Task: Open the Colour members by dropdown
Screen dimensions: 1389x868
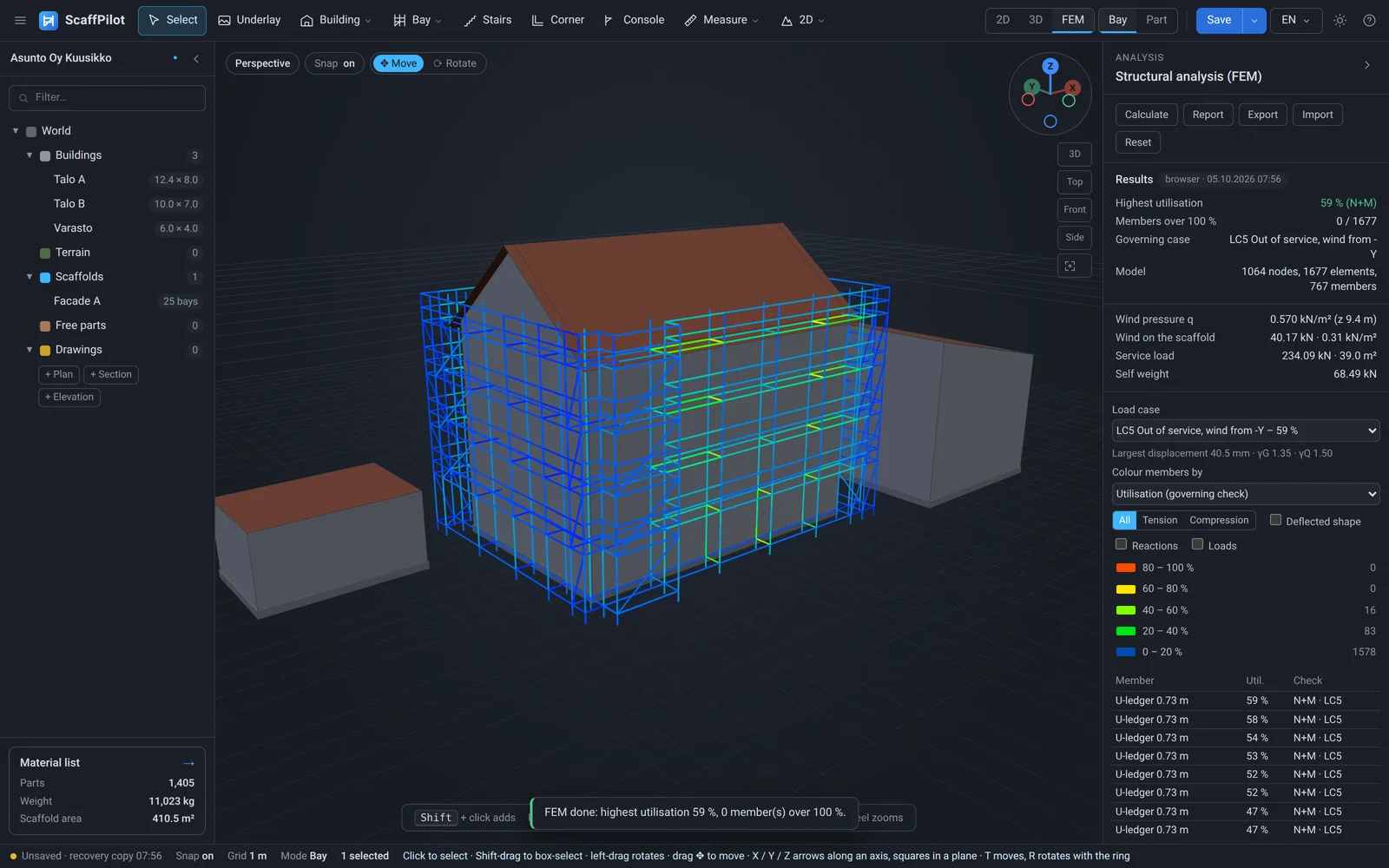Action: coord(1246,494)
